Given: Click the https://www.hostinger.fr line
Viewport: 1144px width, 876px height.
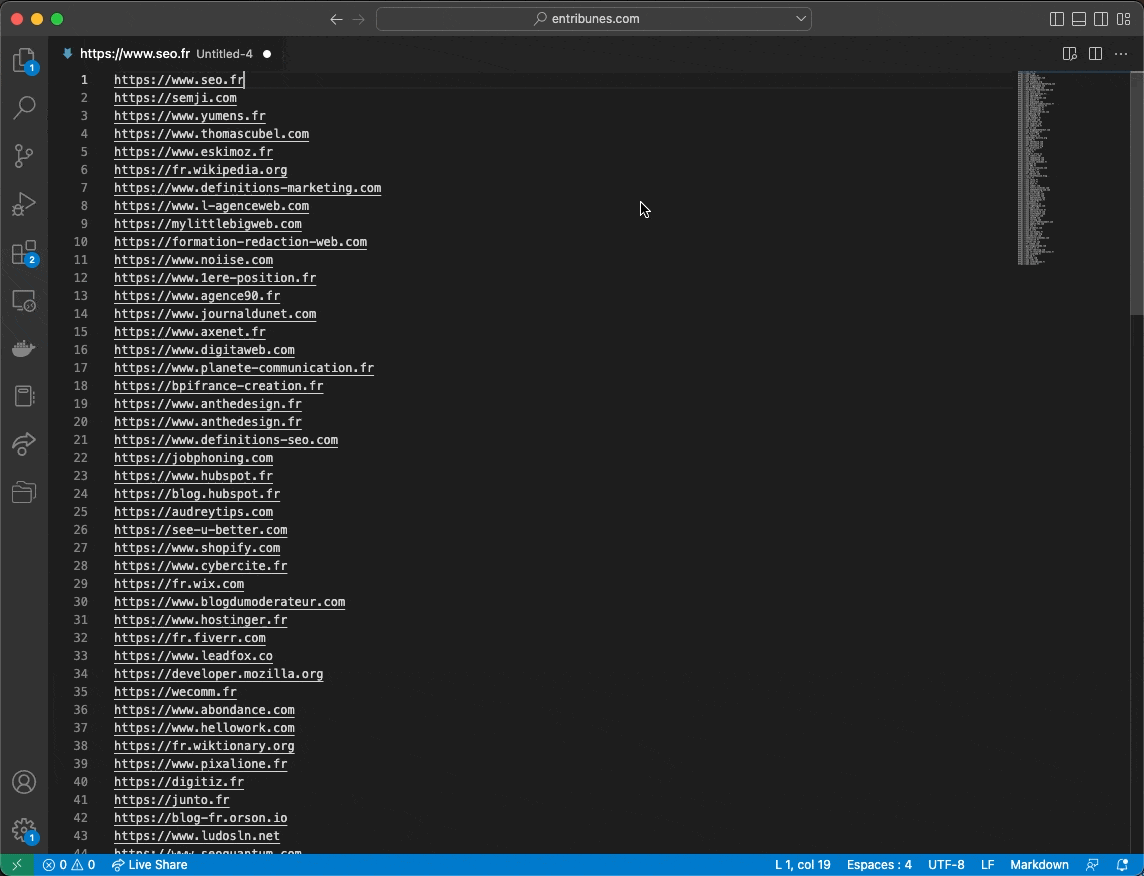Looking at the screenshot, I should 201,620.
